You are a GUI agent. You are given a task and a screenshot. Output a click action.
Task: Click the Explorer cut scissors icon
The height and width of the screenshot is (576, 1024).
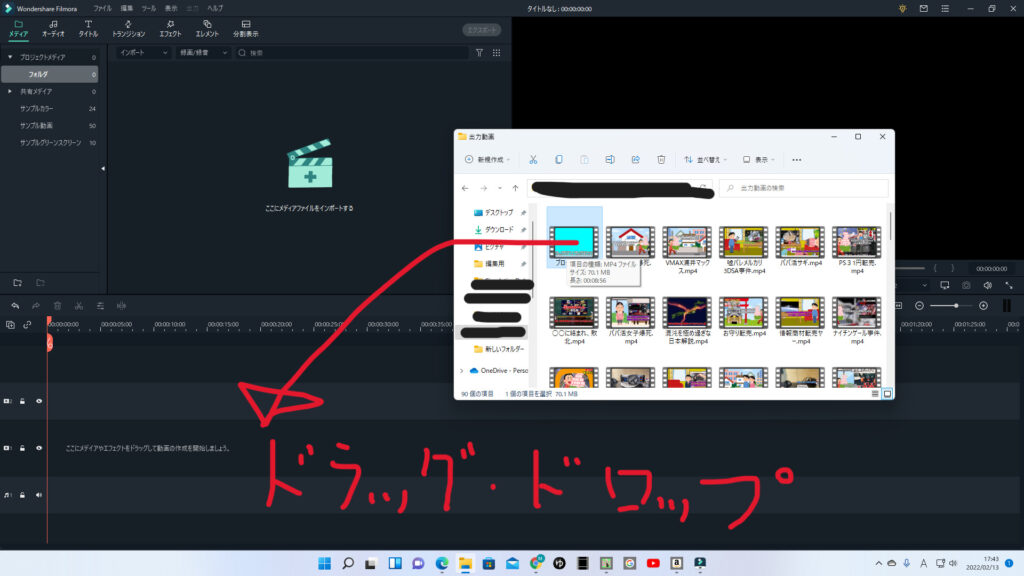pyautogui.click(x=533, y=159)
